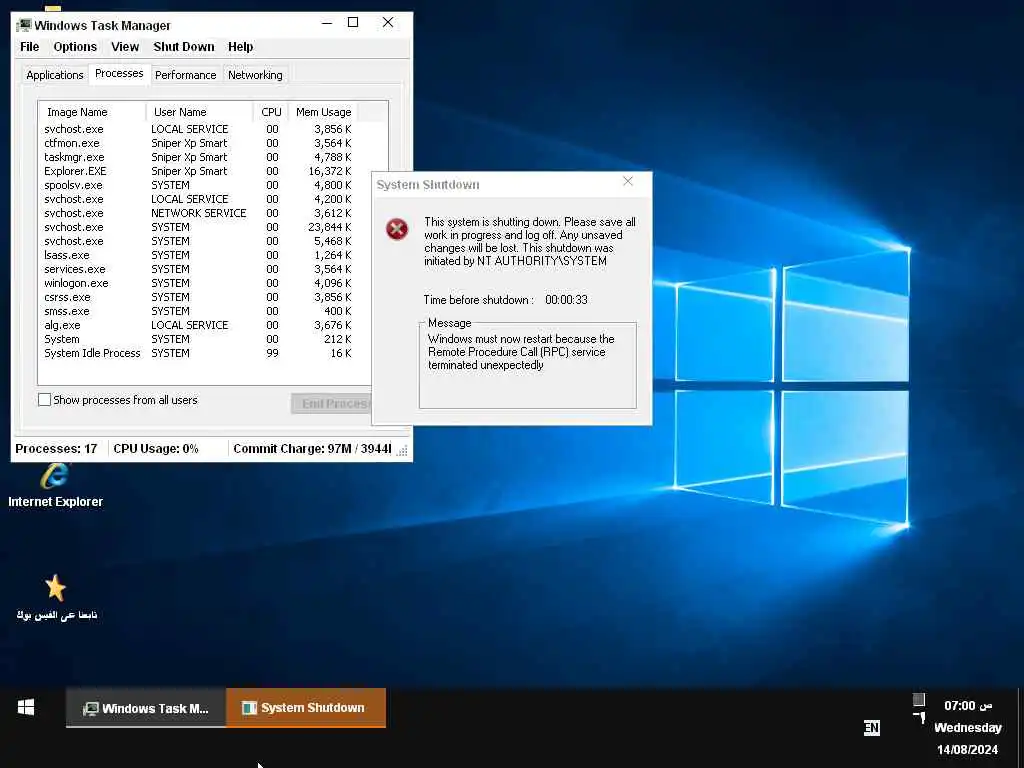Select the lsass.exe process row
This screenshot has height=768, width=1024.
click(198, 255)
